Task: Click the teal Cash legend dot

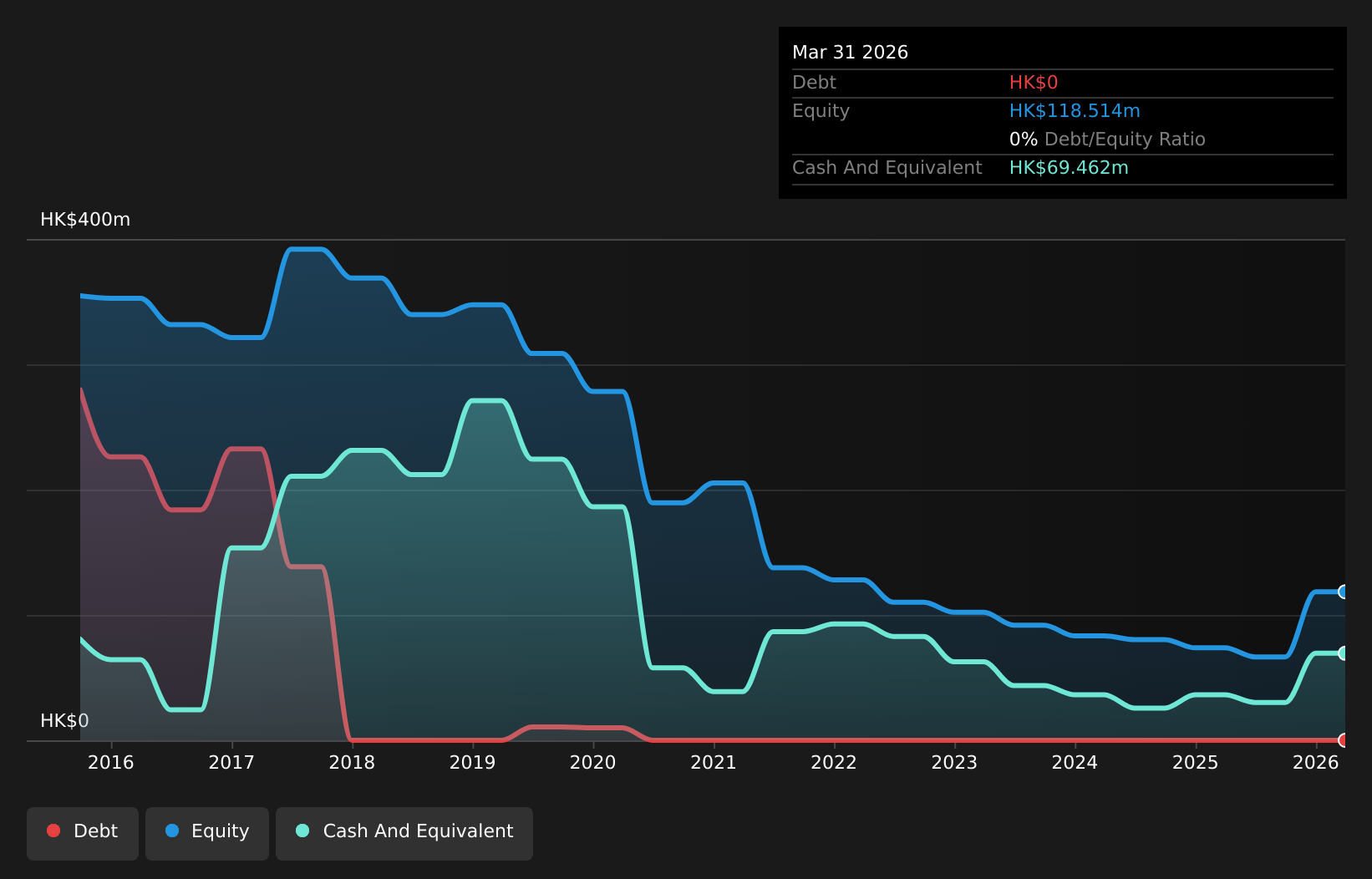Action: click(x=302, y=831)
